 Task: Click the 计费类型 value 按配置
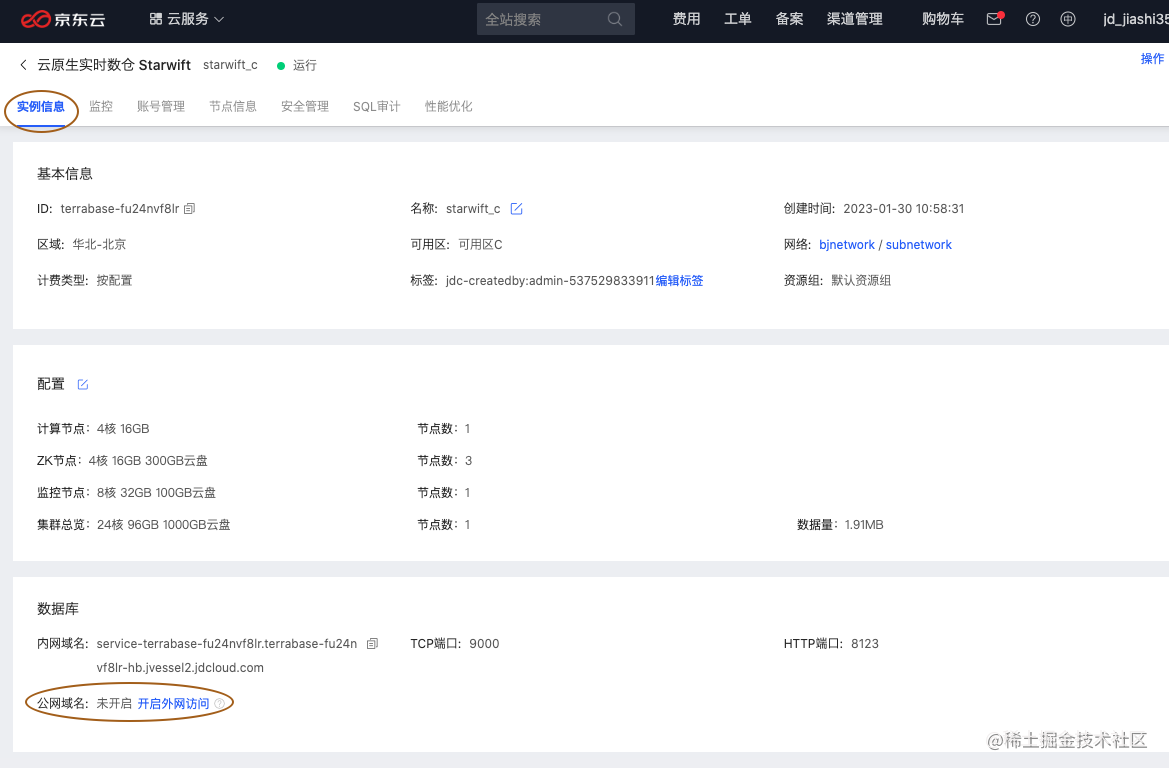(114, 280)
